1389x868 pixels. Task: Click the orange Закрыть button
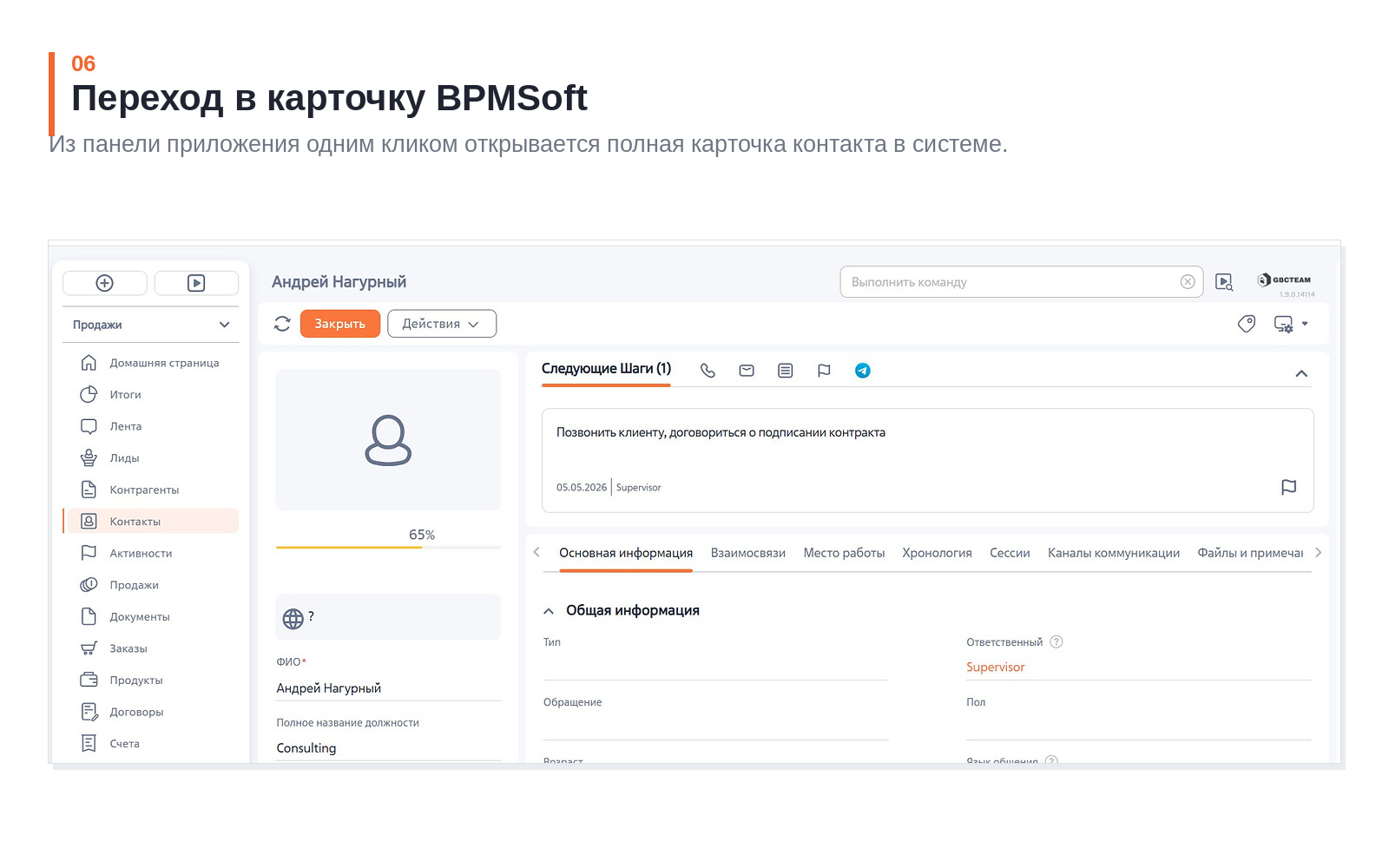[340, 324]
